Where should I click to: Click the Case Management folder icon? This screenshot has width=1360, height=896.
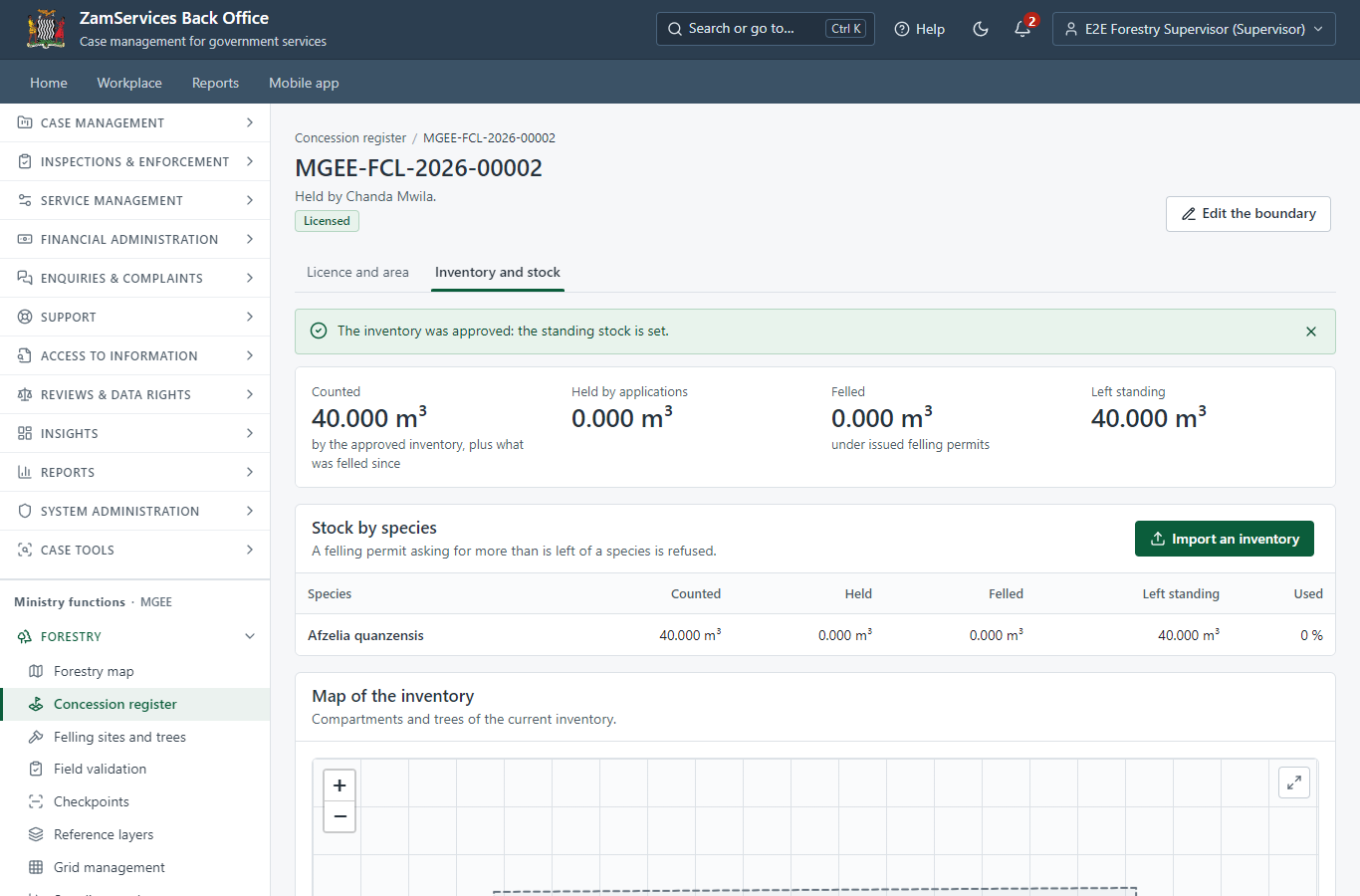tap(25, 122)
